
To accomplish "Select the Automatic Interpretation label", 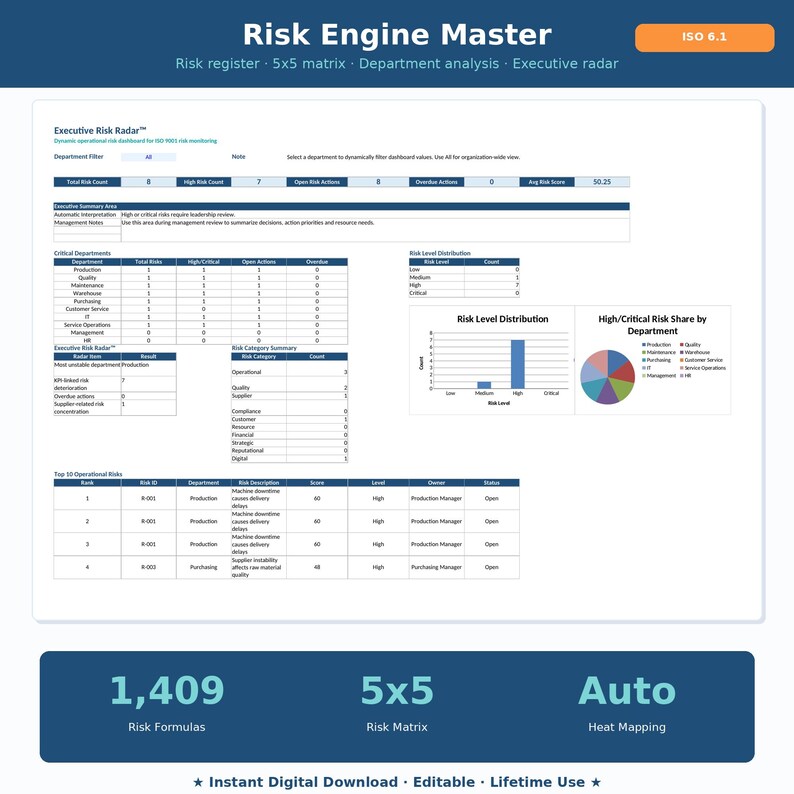I will [85, 215].
